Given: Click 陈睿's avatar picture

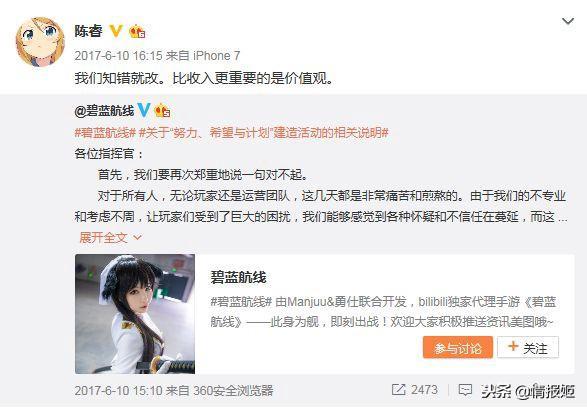Looking at the screenshot, I should pos(40,42).
